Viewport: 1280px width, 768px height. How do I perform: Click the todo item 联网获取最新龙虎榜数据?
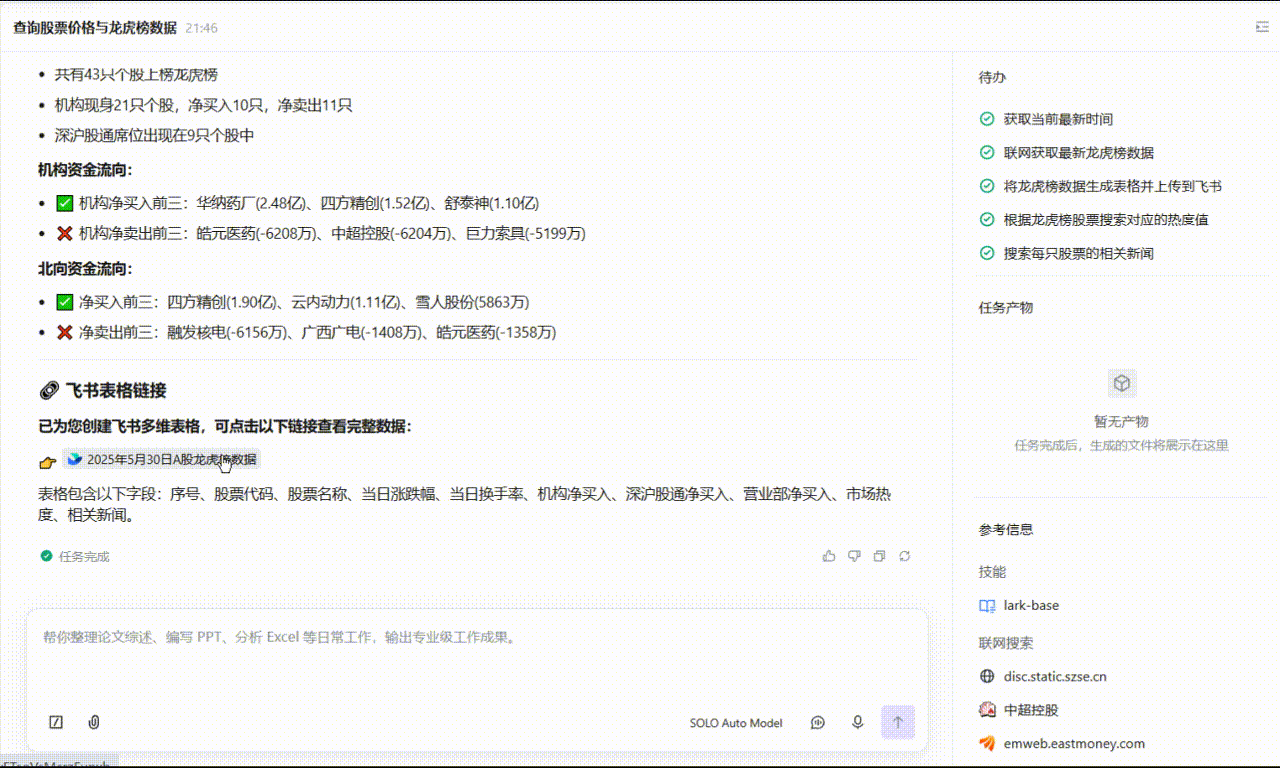click(x=1079, y=153)
